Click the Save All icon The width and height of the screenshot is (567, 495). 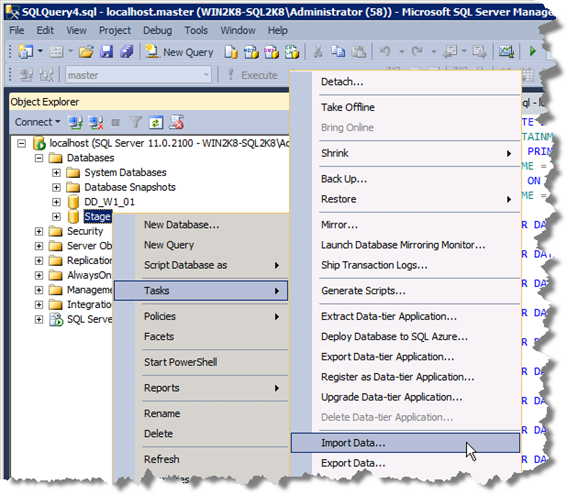click(127, 52)
